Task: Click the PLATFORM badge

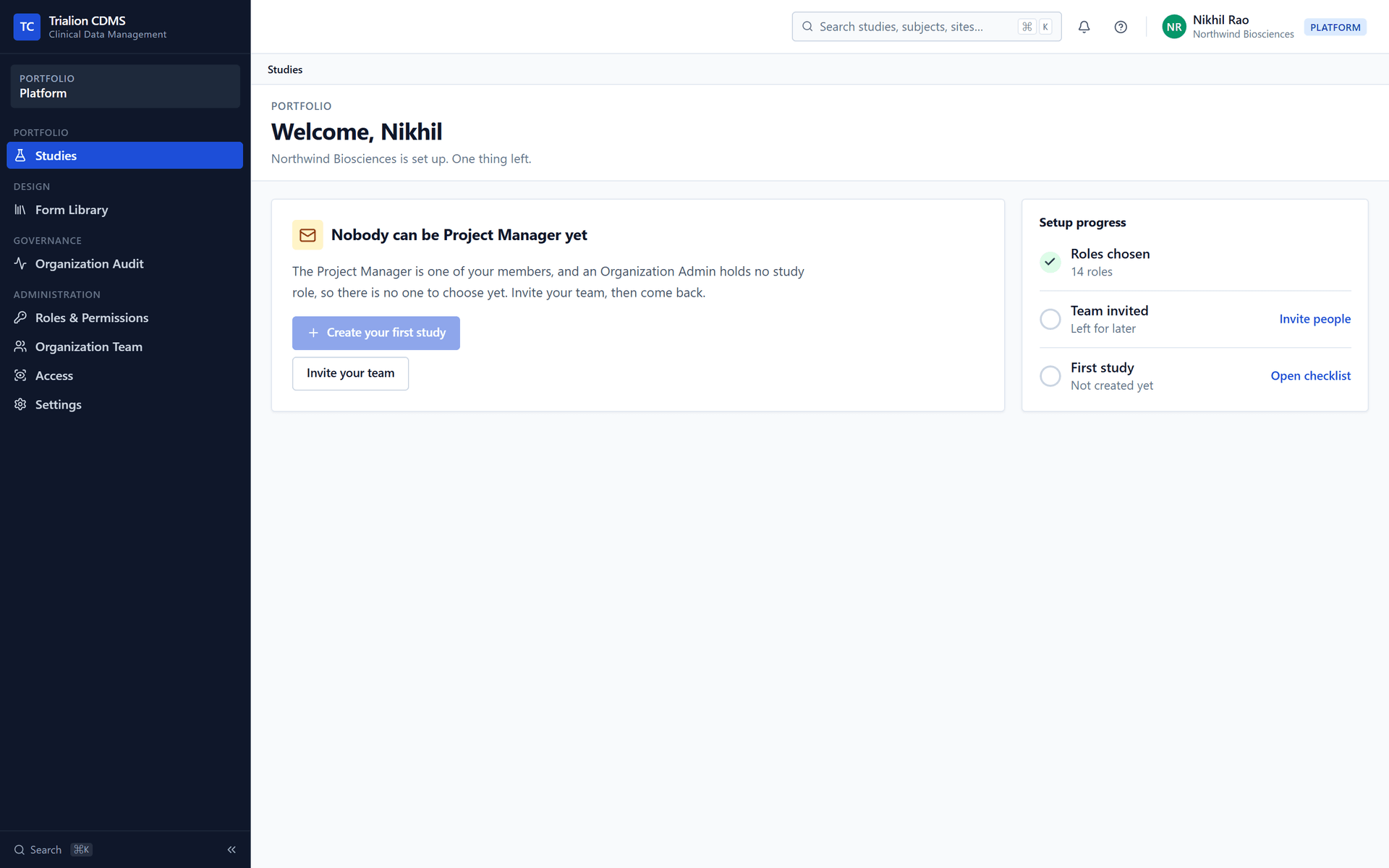Action: [x=1335, y=27]
